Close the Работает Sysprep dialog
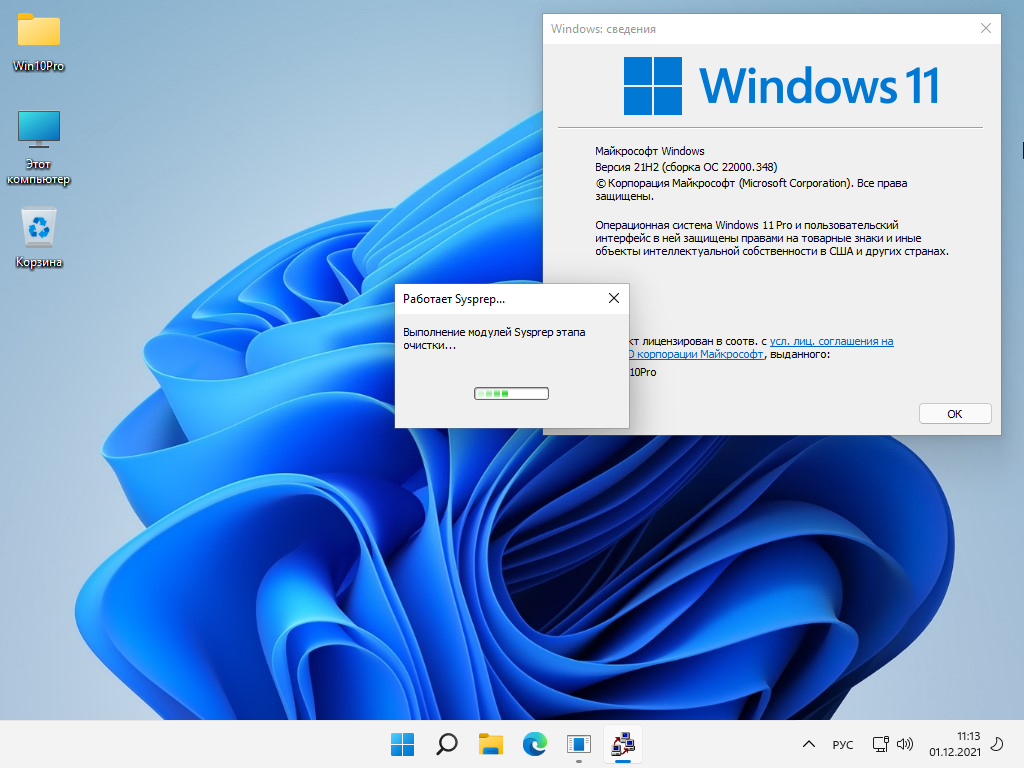Screen dimensions: 1024x768 614,298
